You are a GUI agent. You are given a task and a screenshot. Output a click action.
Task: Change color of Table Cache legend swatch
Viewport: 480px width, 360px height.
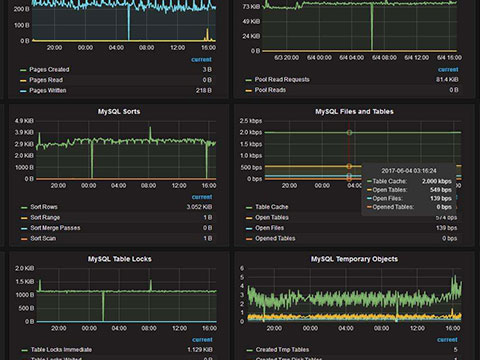[249, 208]
